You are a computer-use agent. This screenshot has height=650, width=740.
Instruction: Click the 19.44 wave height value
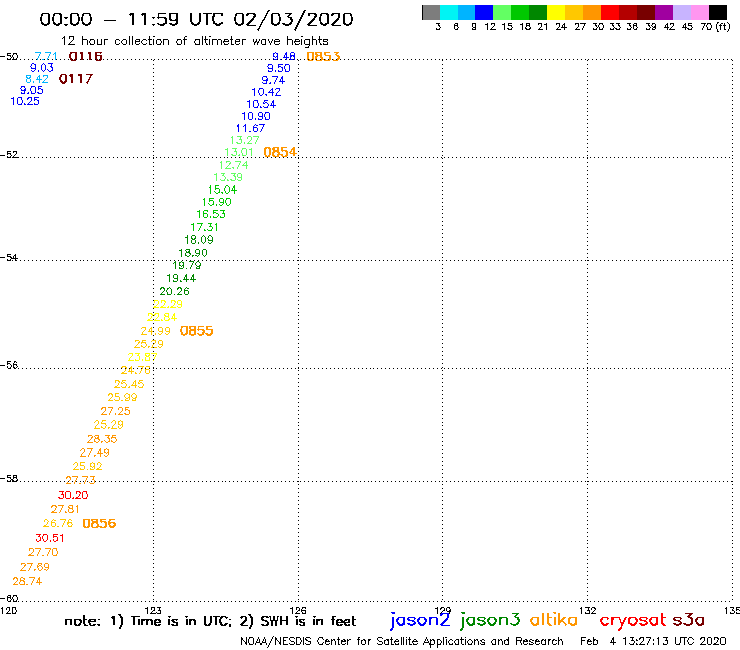pyautogui.click(x=181, y=278)
